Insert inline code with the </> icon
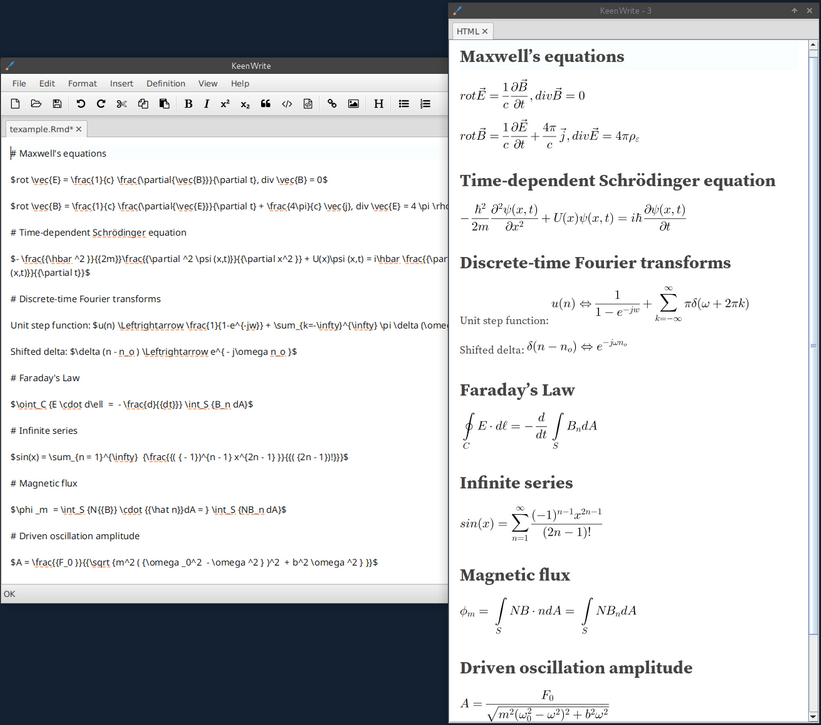Image resolution: width=821 pixels, height=725 pixels. click(x=287, y=104)
